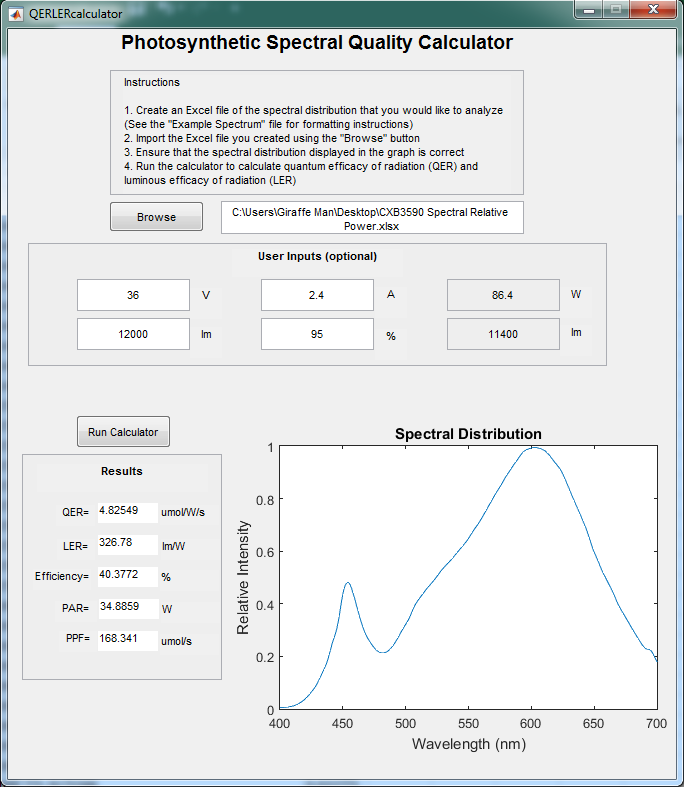Viewport: 684px width, 787px height.
Task: Click the 'User Inputs (optional)' heading
Action: point(317,256)
